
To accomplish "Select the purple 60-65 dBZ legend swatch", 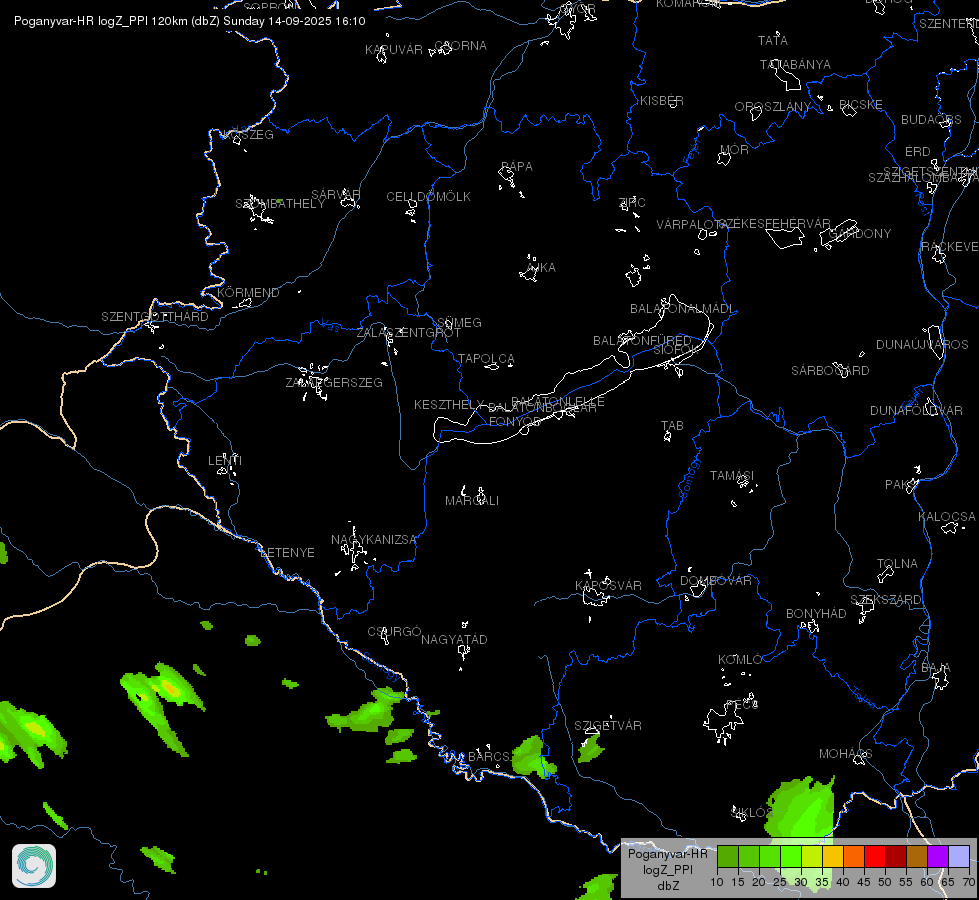I will tap(938, 856).
